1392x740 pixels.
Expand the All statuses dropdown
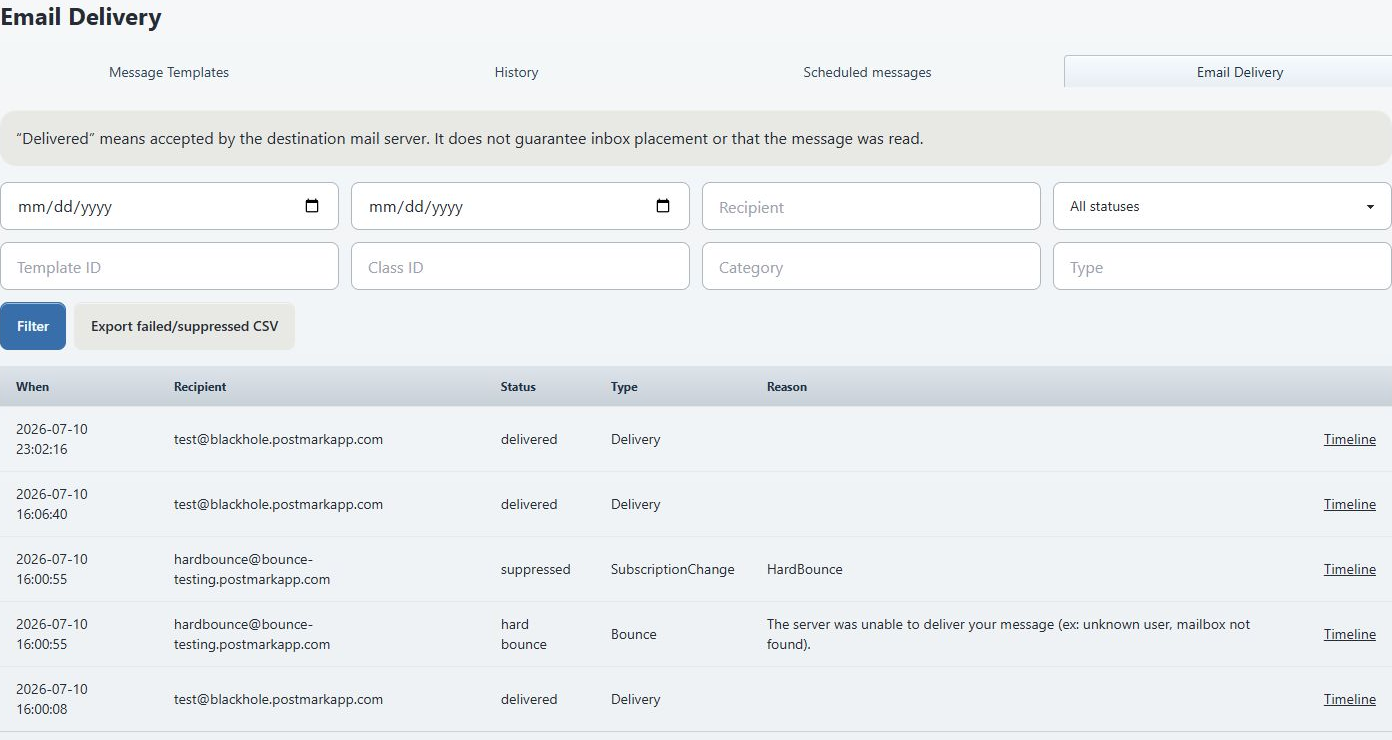click(1222, 206)
